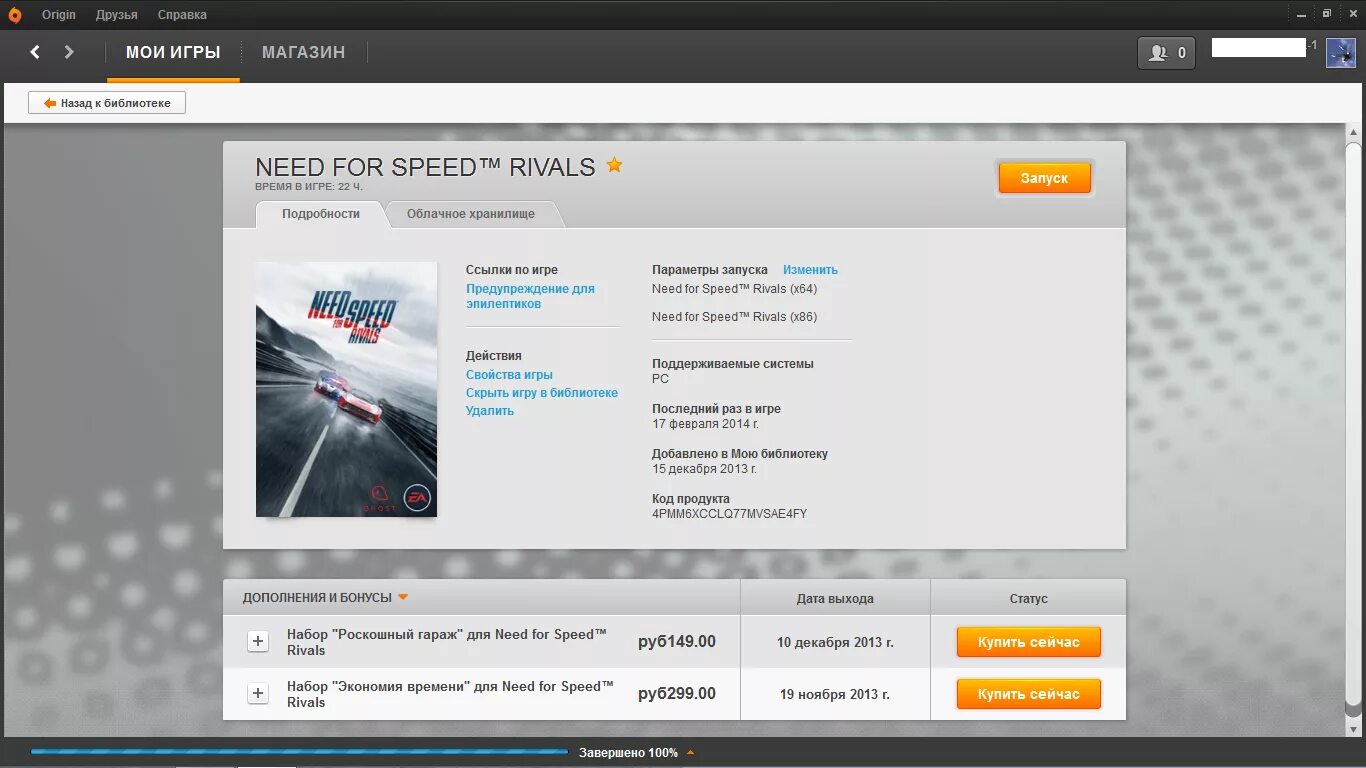Maximize the Origin window
The height and width of the screenshot is (768, 1366).
pyautogui.click(x=1327, y=14)
